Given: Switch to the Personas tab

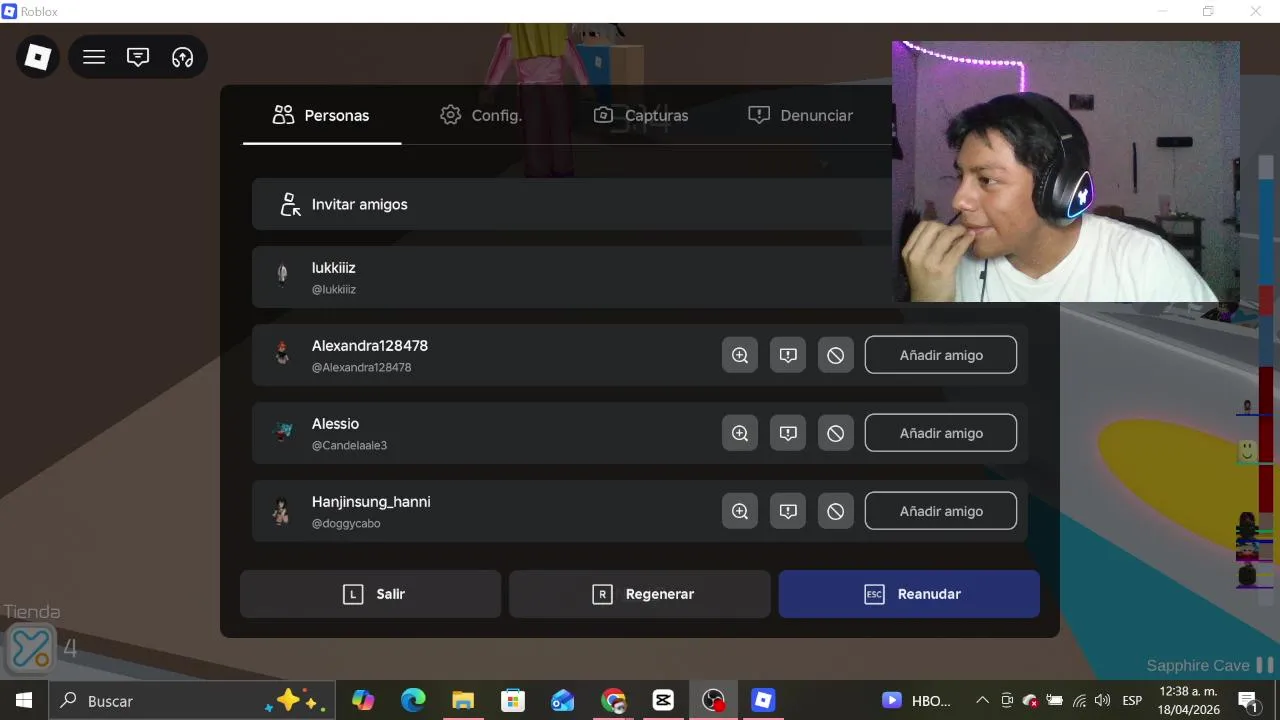Looking at the screenshot, I should click(x=321, y=115).
